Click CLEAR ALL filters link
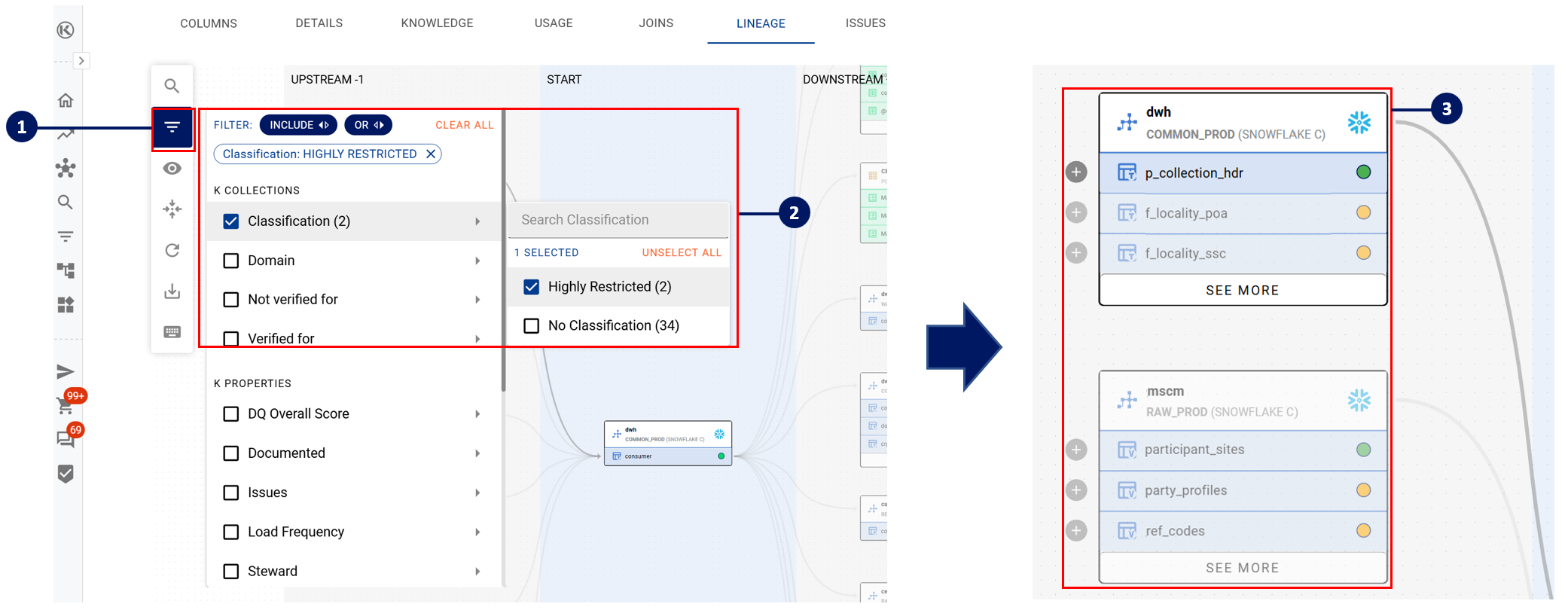This screenshot has width=1568, height=610. click(464, 125)
